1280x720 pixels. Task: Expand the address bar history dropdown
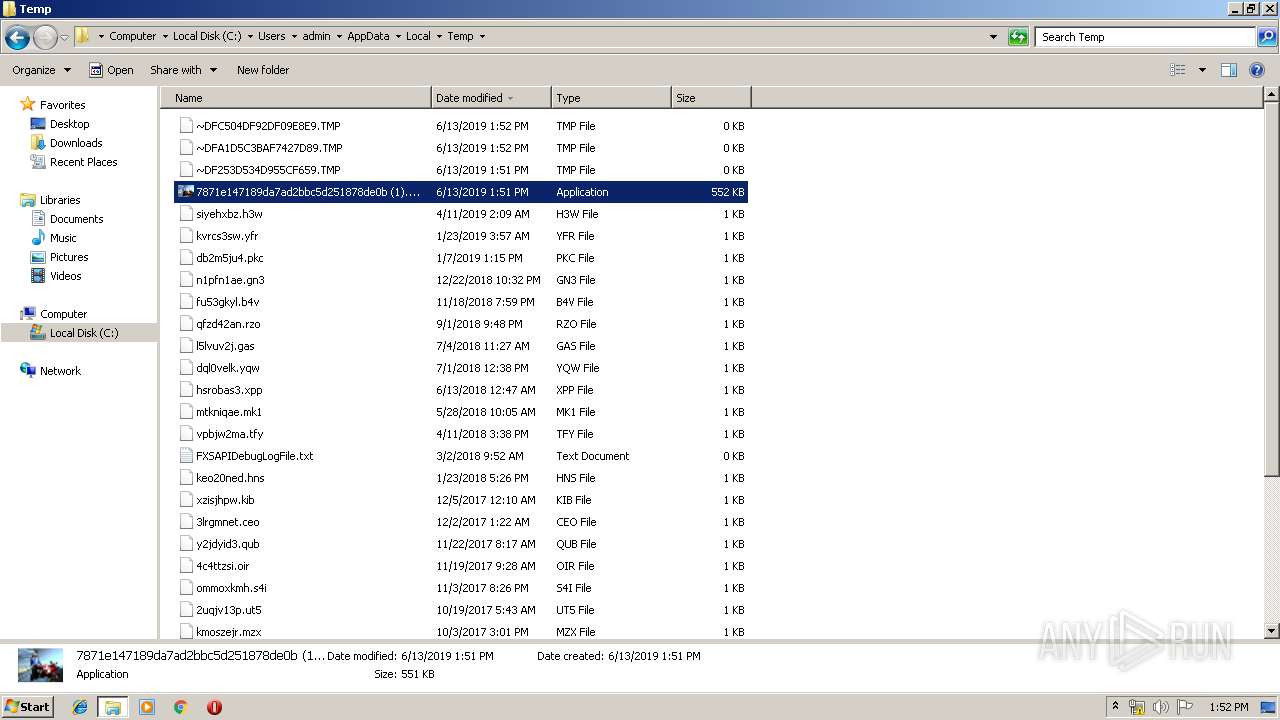click(x=993, y=37)
